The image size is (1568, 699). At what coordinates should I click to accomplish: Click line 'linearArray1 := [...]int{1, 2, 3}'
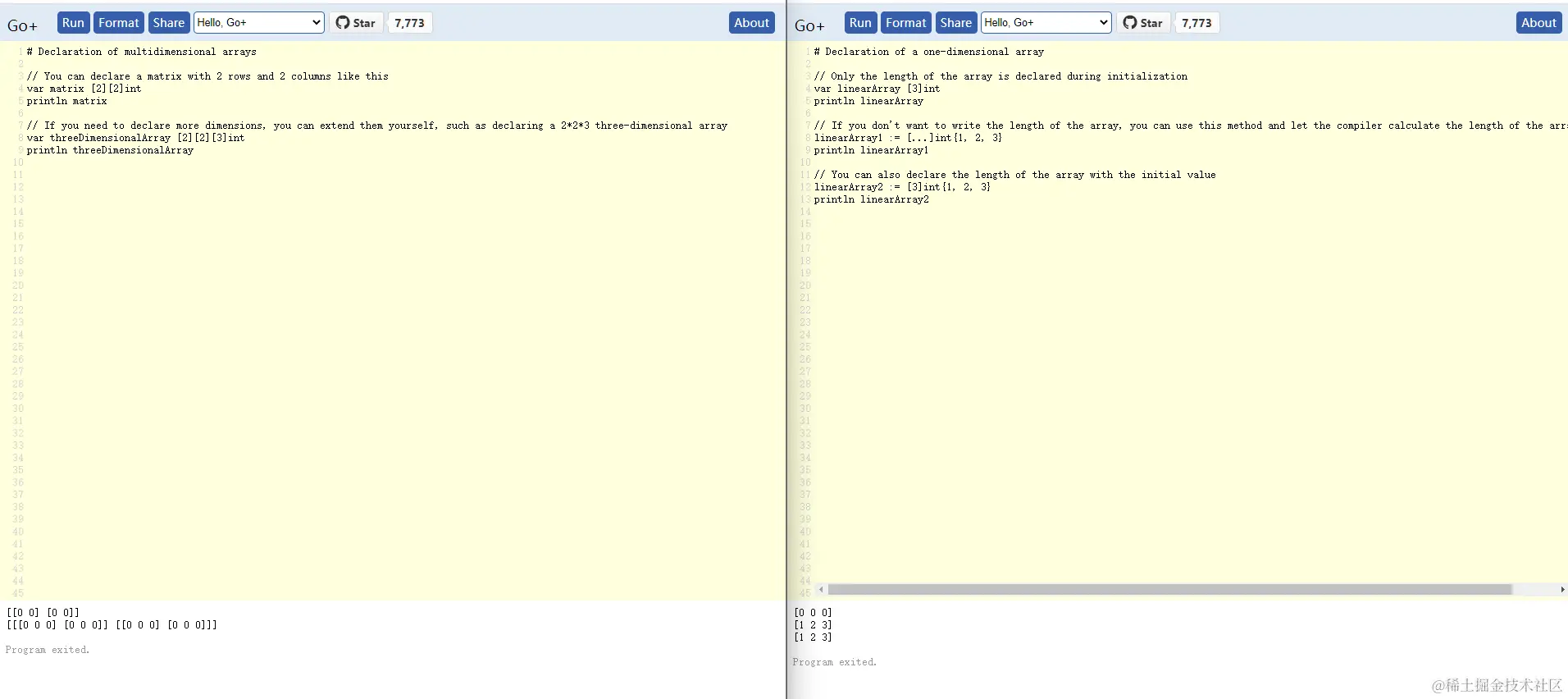pos(908,138)
